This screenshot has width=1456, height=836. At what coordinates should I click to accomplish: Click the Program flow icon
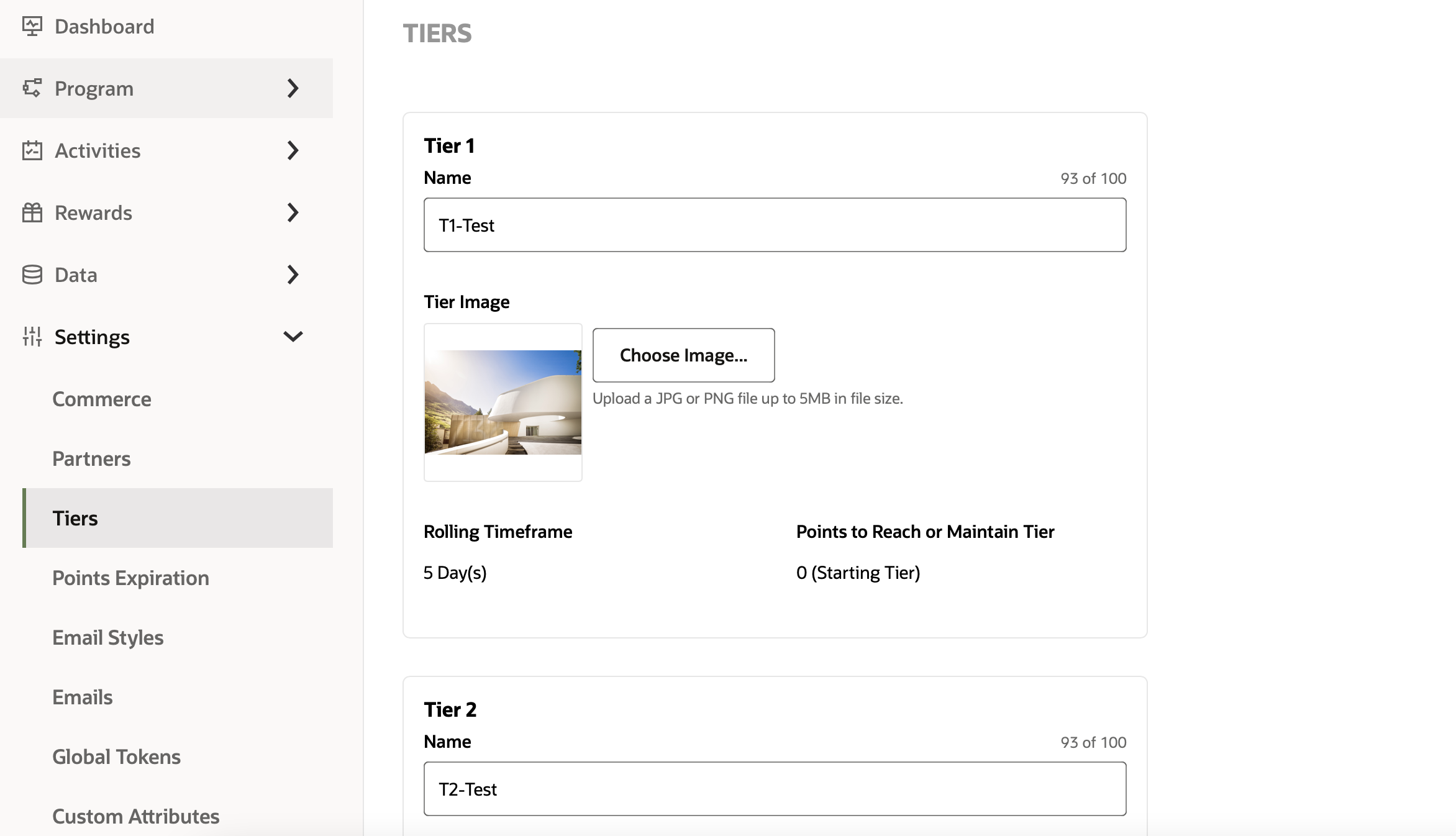(32, 88)
